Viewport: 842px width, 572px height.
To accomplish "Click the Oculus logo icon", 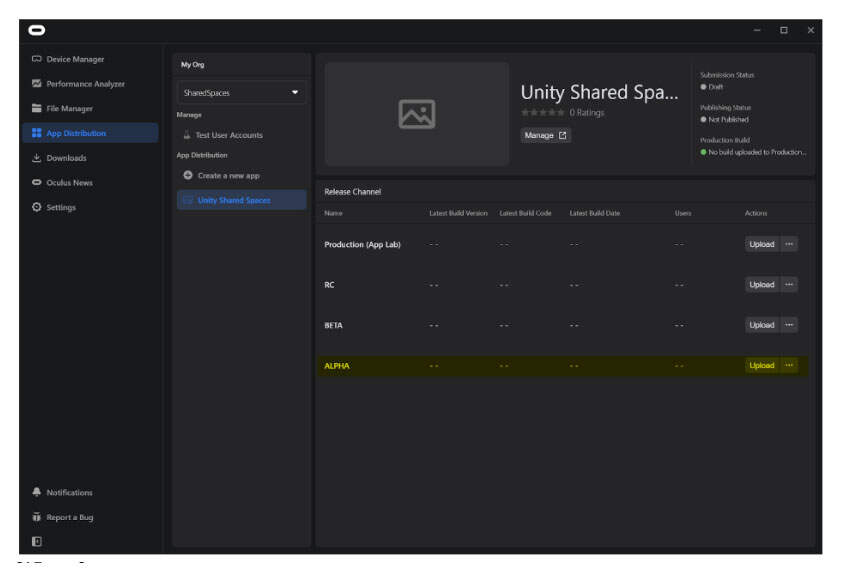I will click(38, 29).
